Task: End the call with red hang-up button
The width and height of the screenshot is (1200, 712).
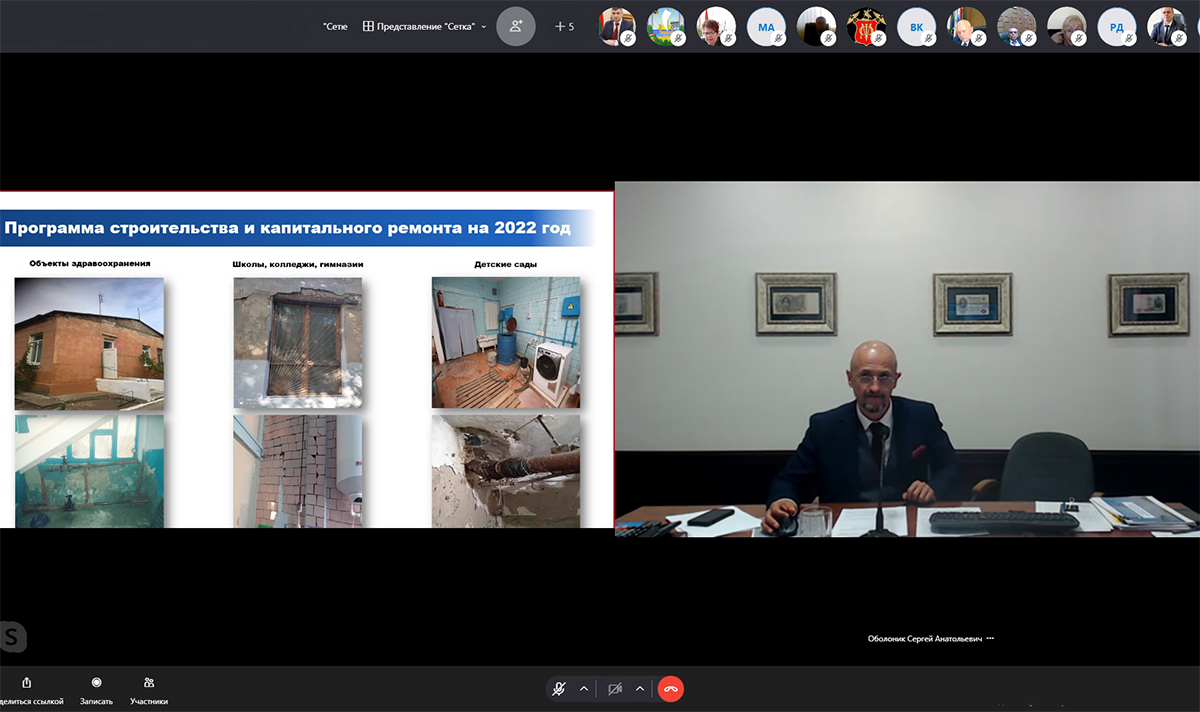Action: click(670, 689)
